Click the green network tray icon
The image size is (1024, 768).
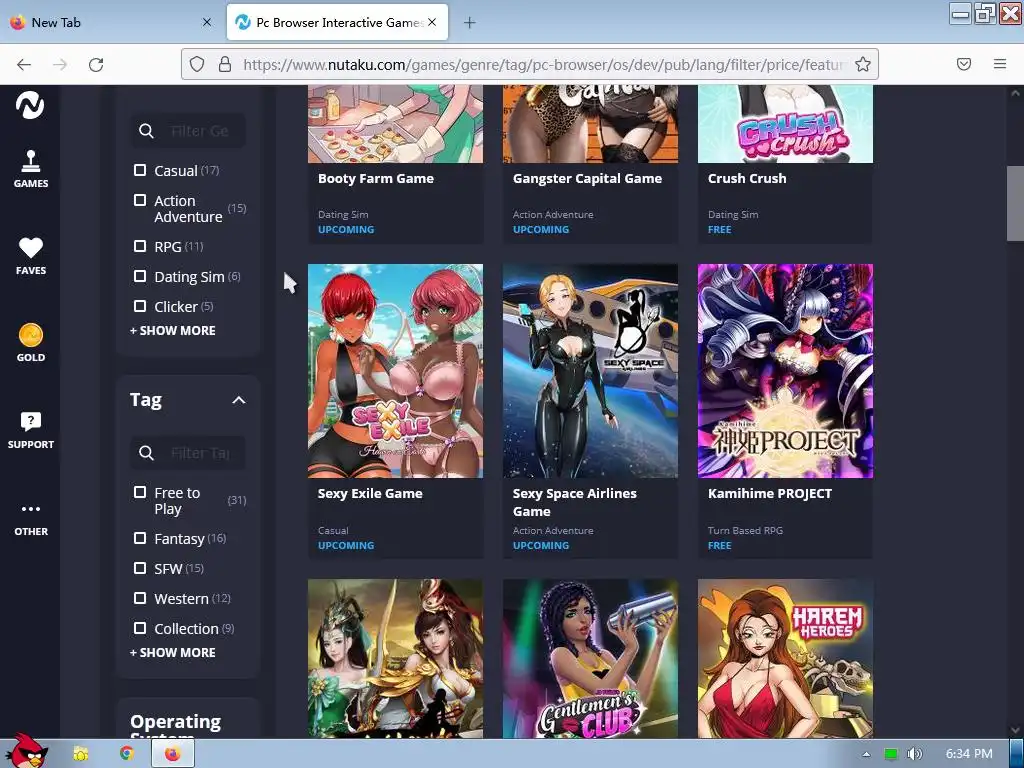click(x=890, y=754)
